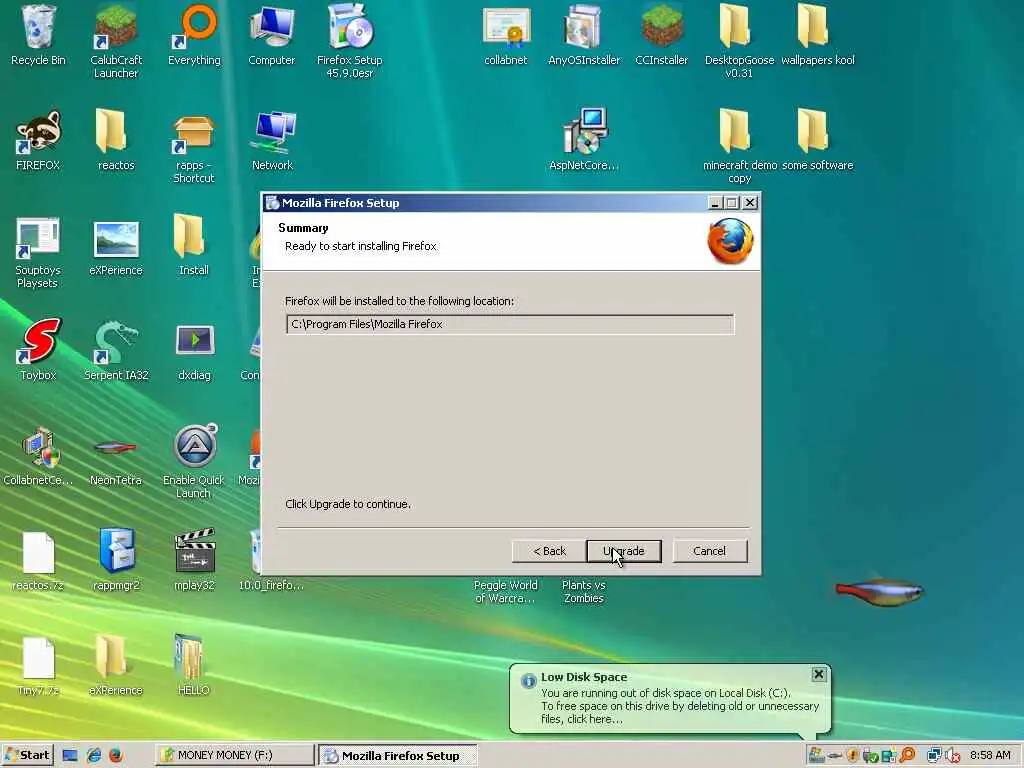
Task: Click the install location path field
Action: point(509,324)
